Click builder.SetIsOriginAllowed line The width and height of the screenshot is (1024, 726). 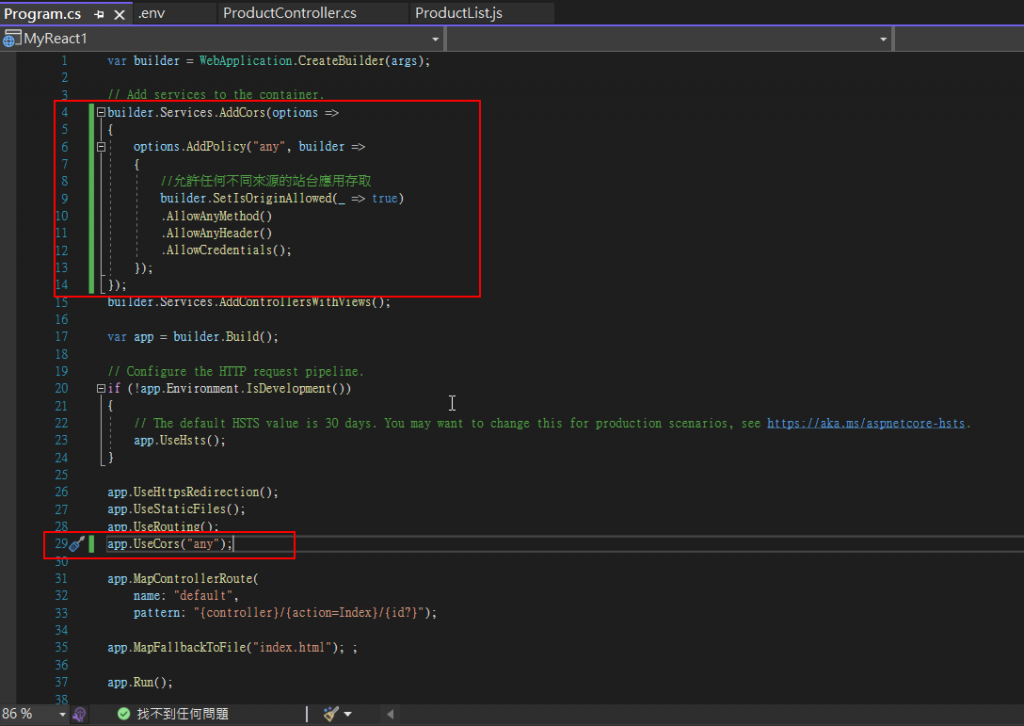pos(281,198)
